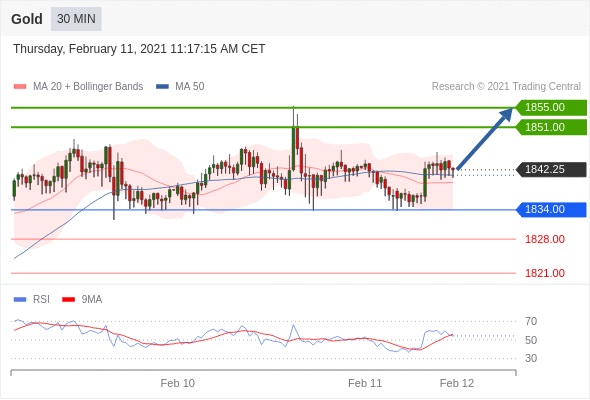Click the Feb 11 date axis label

(365, 383)
